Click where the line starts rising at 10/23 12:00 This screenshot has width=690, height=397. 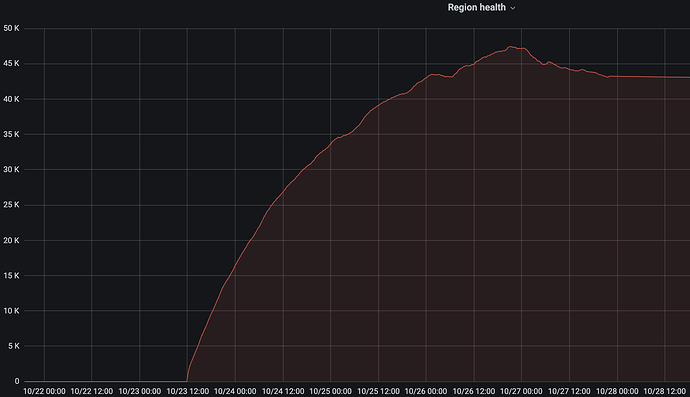187,380
